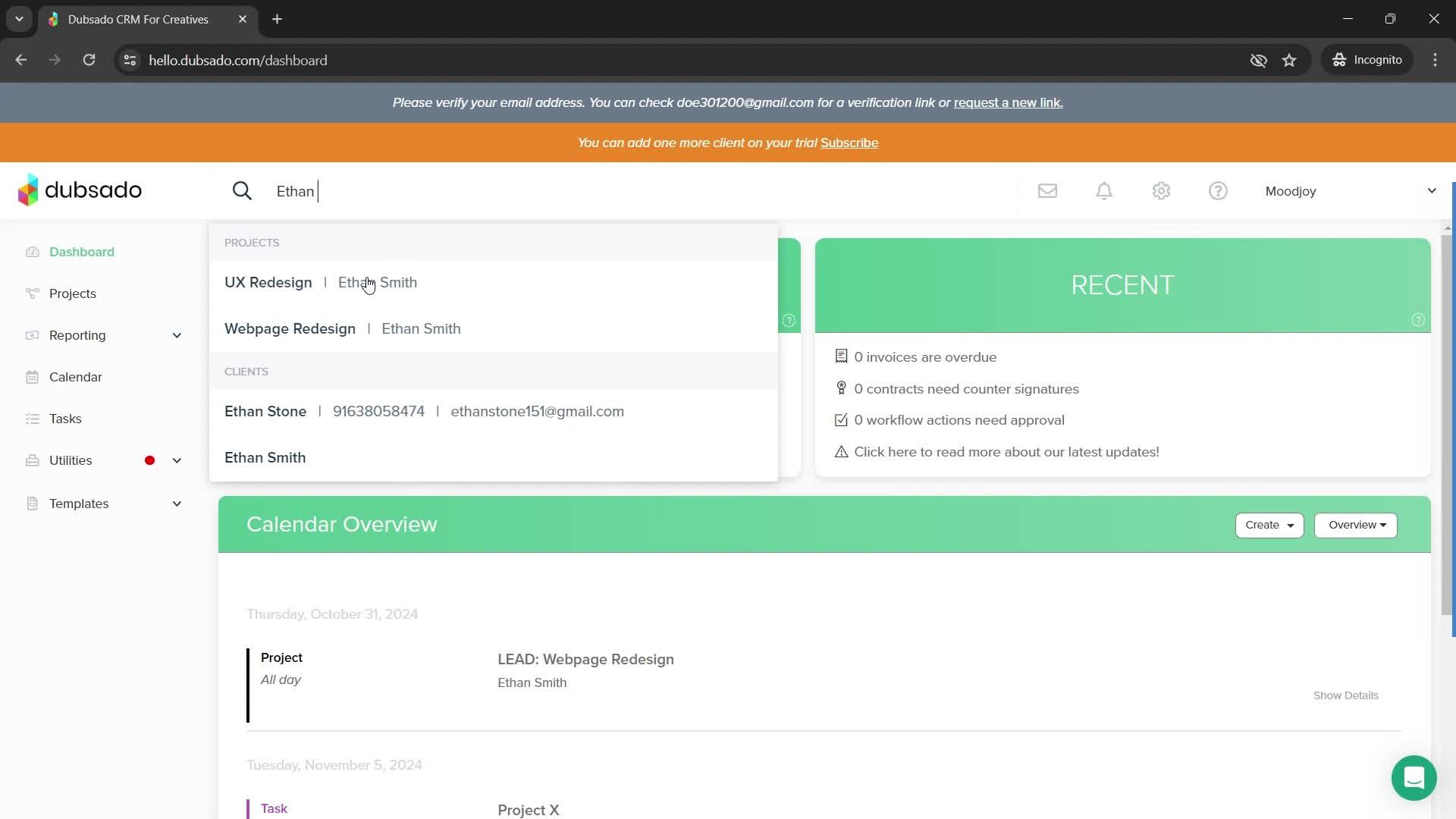Screen dimensions: 1456x819
Task: Click the Tasks sidebar icon
Action: (32, 419)
